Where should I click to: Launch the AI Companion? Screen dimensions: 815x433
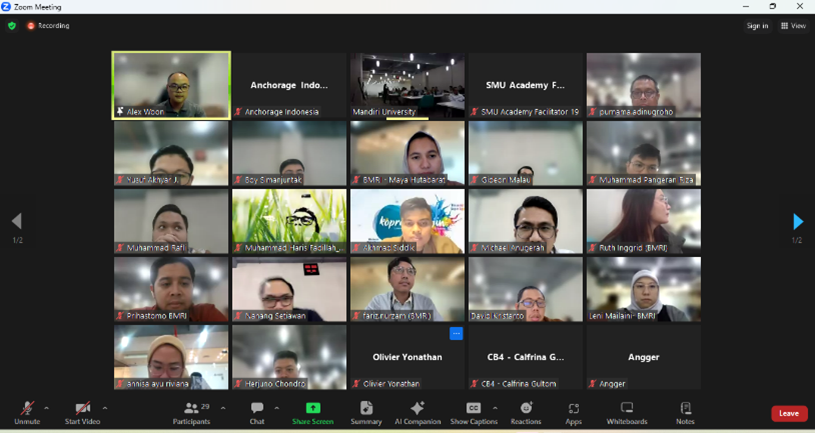point(417,412)
